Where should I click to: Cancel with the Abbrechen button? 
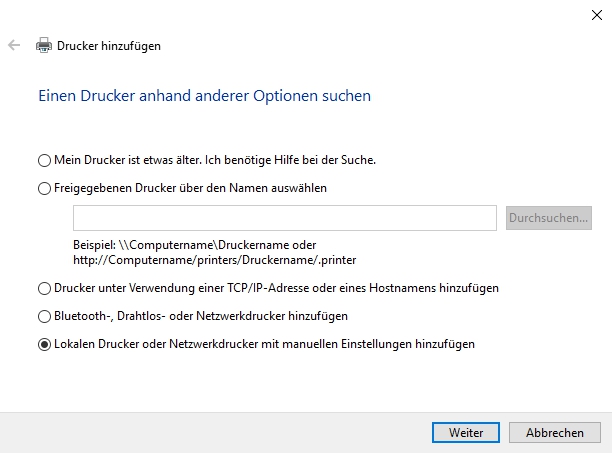pos(554,433)
